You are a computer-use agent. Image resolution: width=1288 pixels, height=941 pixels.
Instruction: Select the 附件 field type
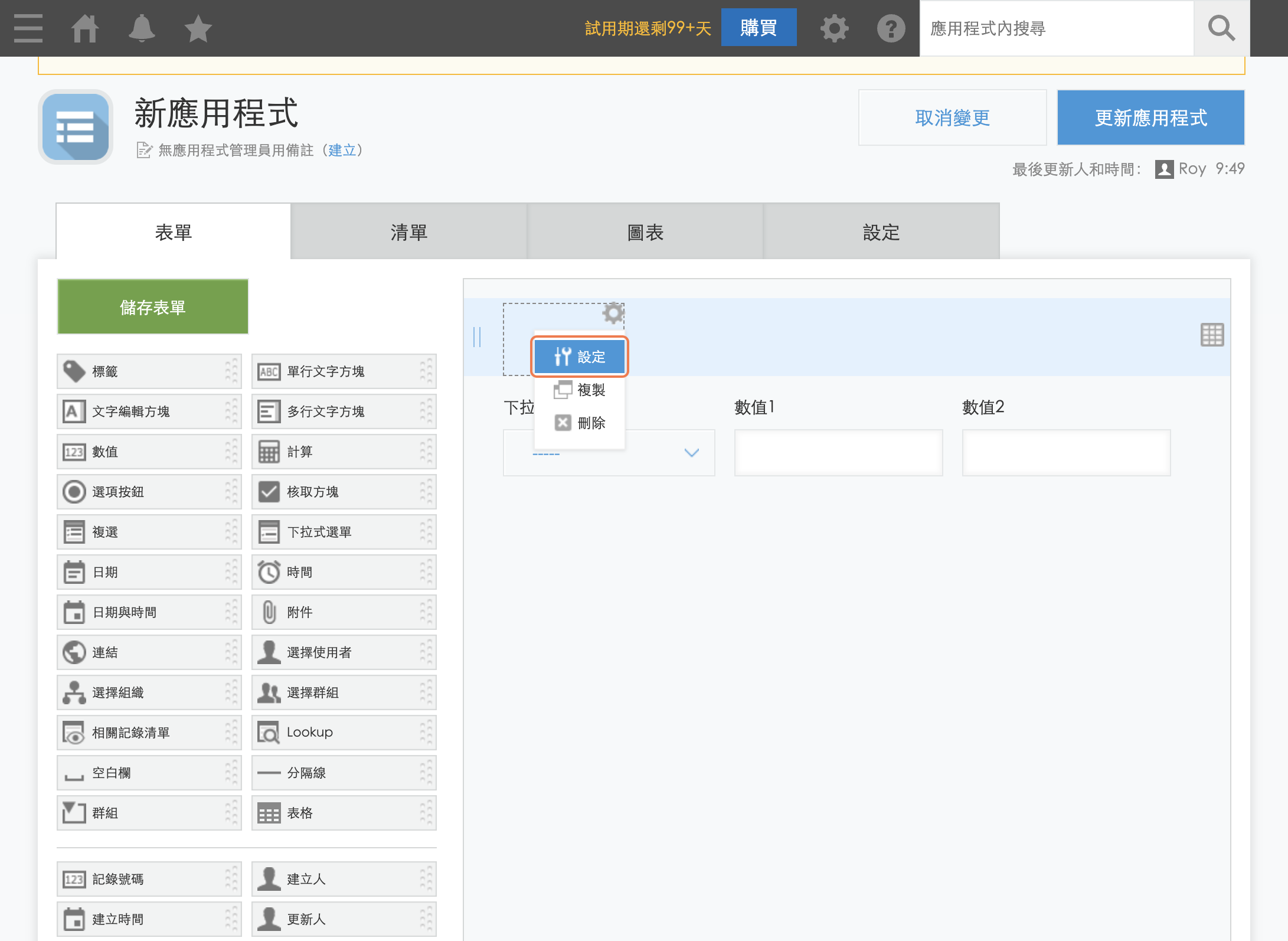pyautogui.click(x=344, y=612)
